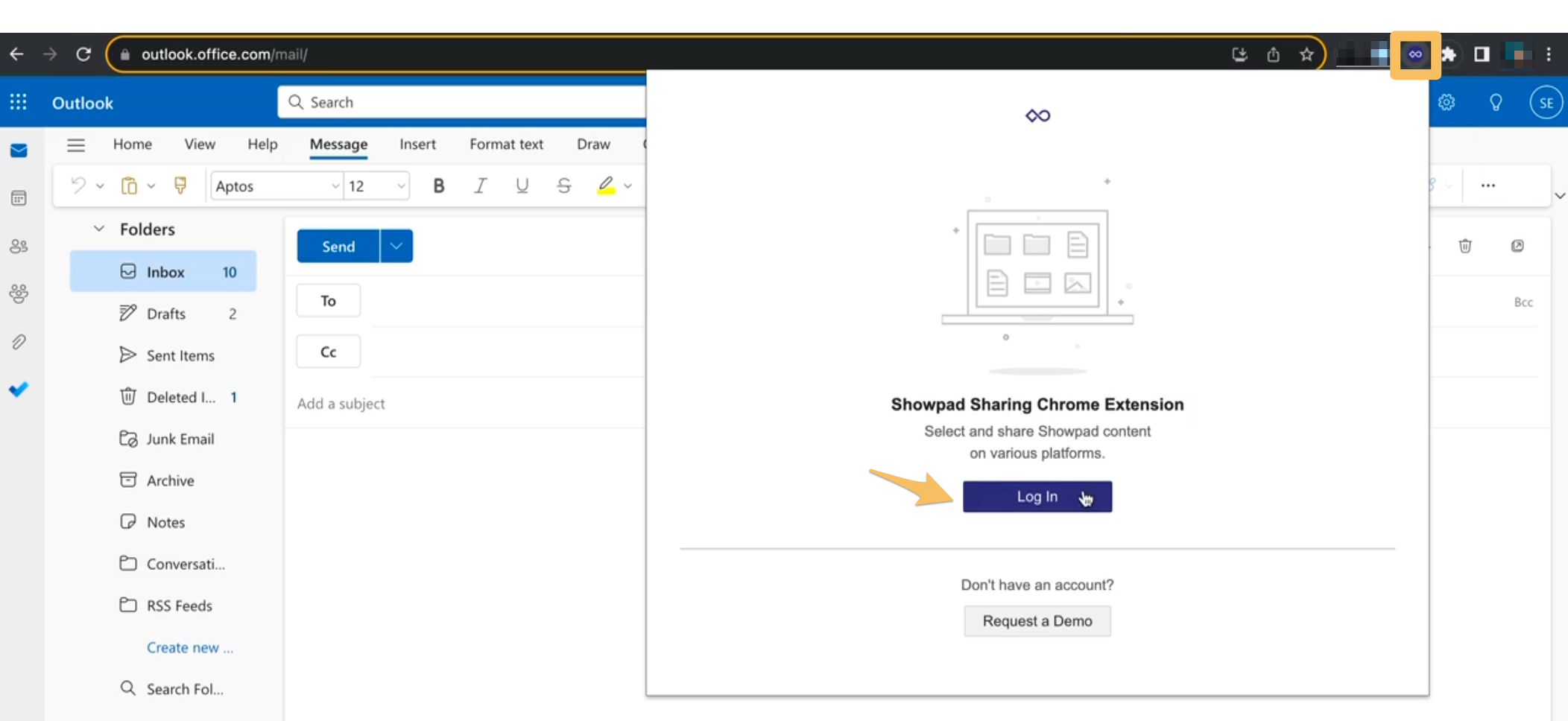Click the Showpad extension icon in Chrome toolbar
The image size is (1568, 721).
[x=1414, y=54]
